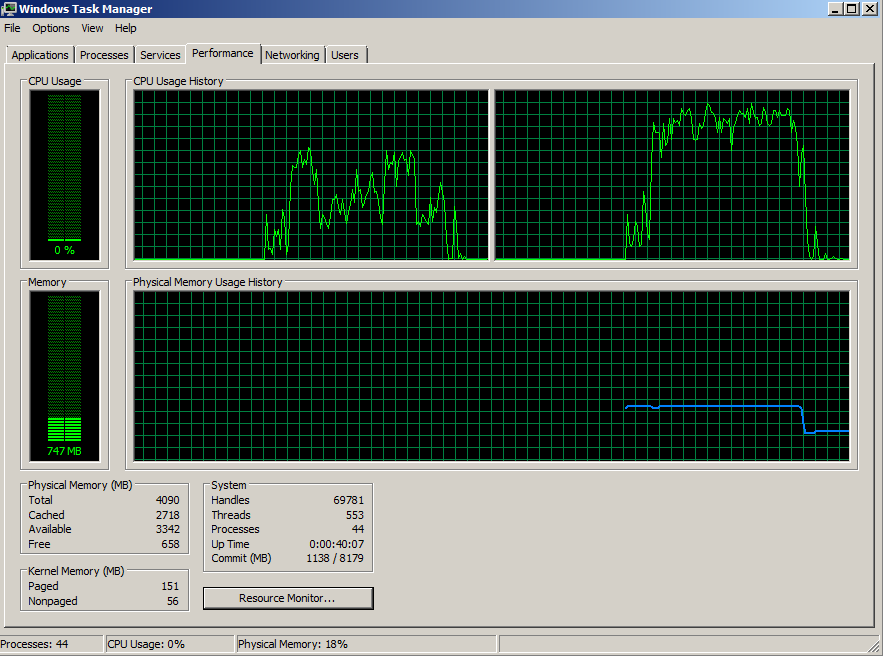Open the Options menu
Image resolution: width=883 pixels, height=656 pixels.
pyautogui.click(x=51, y=28)
